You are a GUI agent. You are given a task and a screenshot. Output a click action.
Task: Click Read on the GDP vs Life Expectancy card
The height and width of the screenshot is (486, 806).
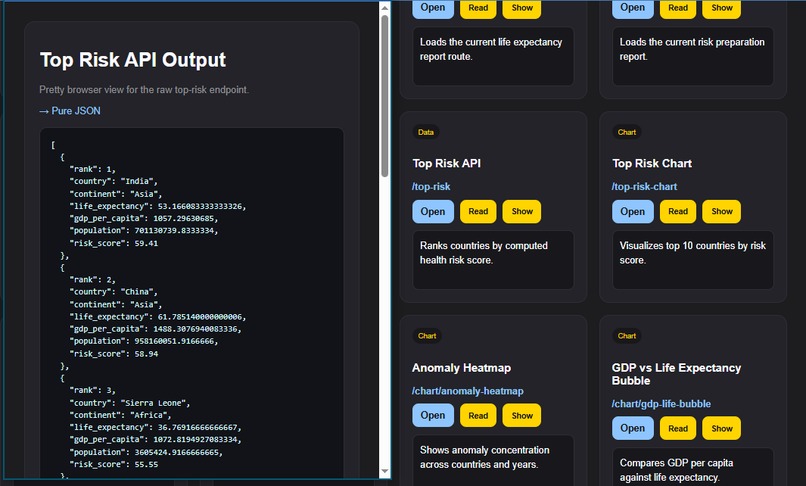coord(677,428)
